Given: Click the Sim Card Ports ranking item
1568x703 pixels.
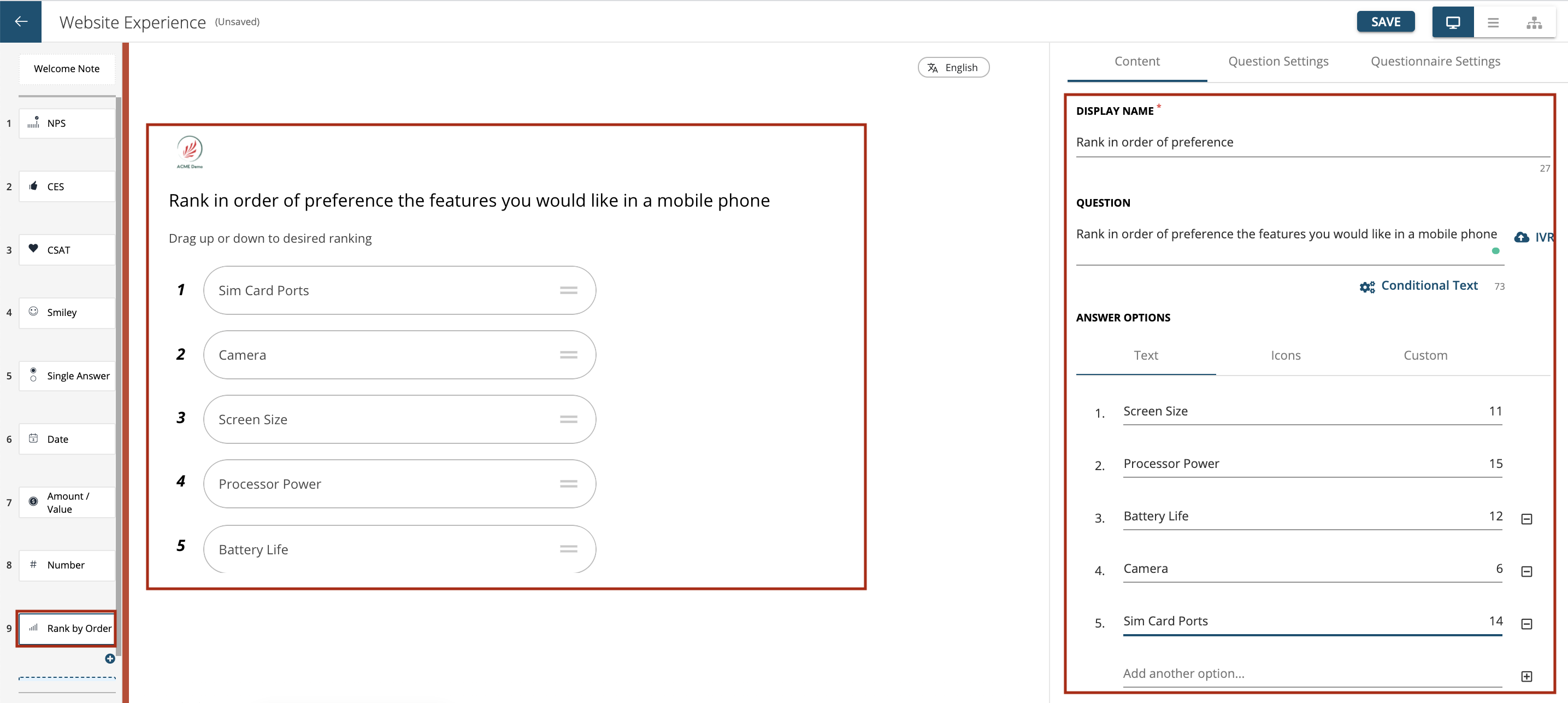Looking at the screenshot, I should point(399,291).
